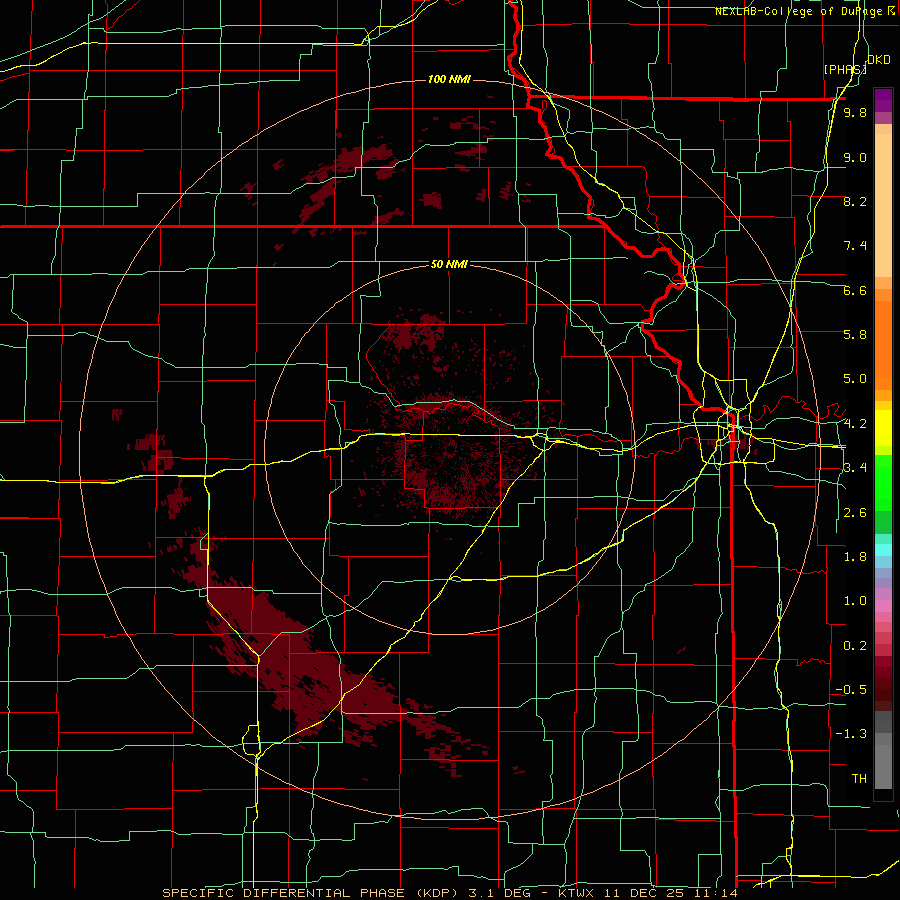Click the 5.8 scale value

pyautogui.click(x=855, y=335)
